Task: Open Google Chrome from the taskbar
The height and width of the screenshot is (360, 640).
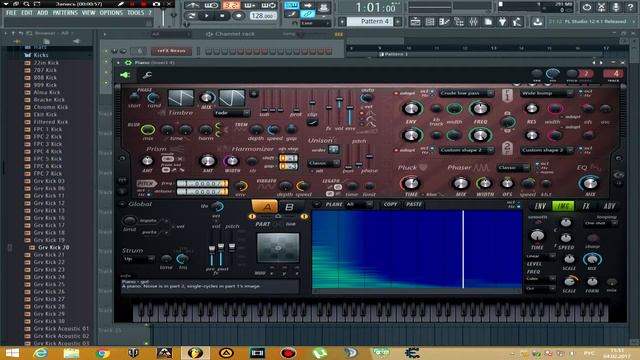Action: point(102,353)
